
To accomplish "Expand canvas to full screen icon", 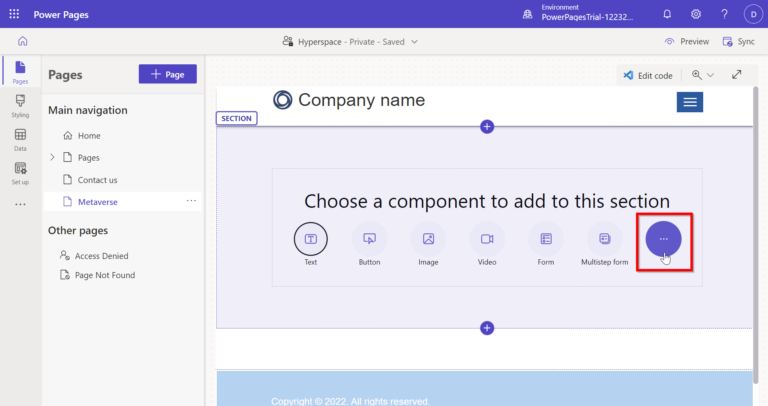I will (737, 74).
